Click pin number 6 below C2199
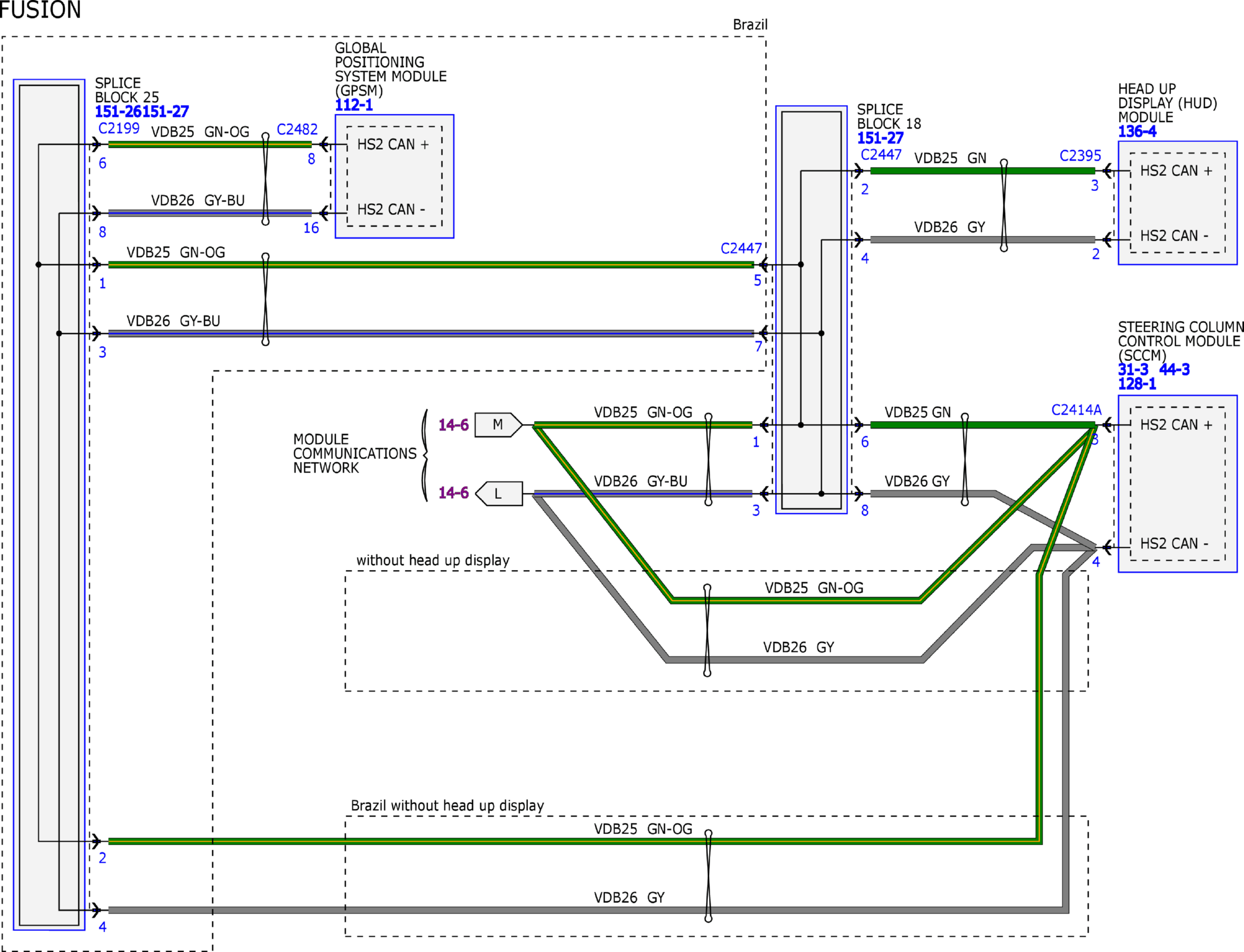The width and height of the screenshot is (1244, 952). coord(103,164)
